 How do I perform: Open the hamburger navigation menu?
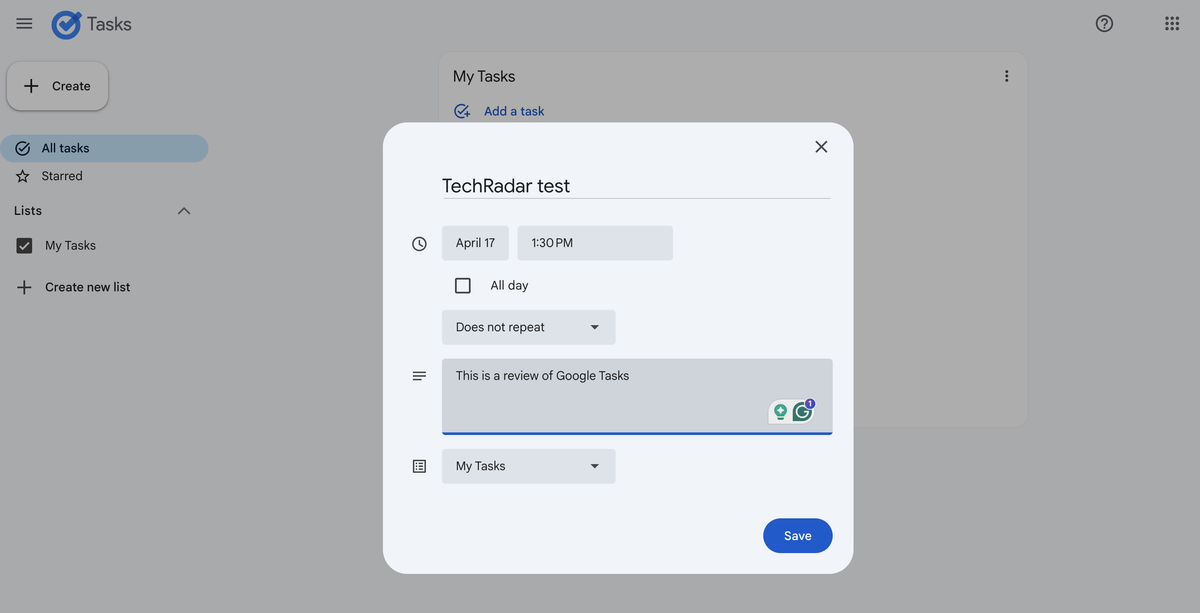pos(24,22)
